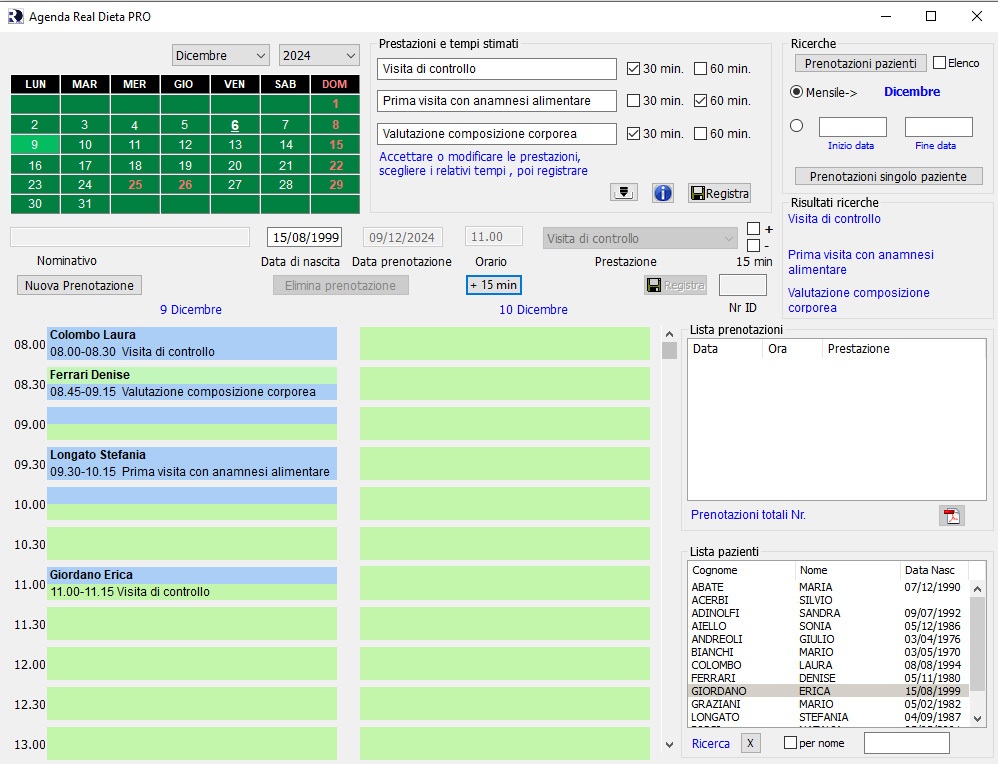
Task: Select day 25 in the calendar
Action: tap(135, 185)
